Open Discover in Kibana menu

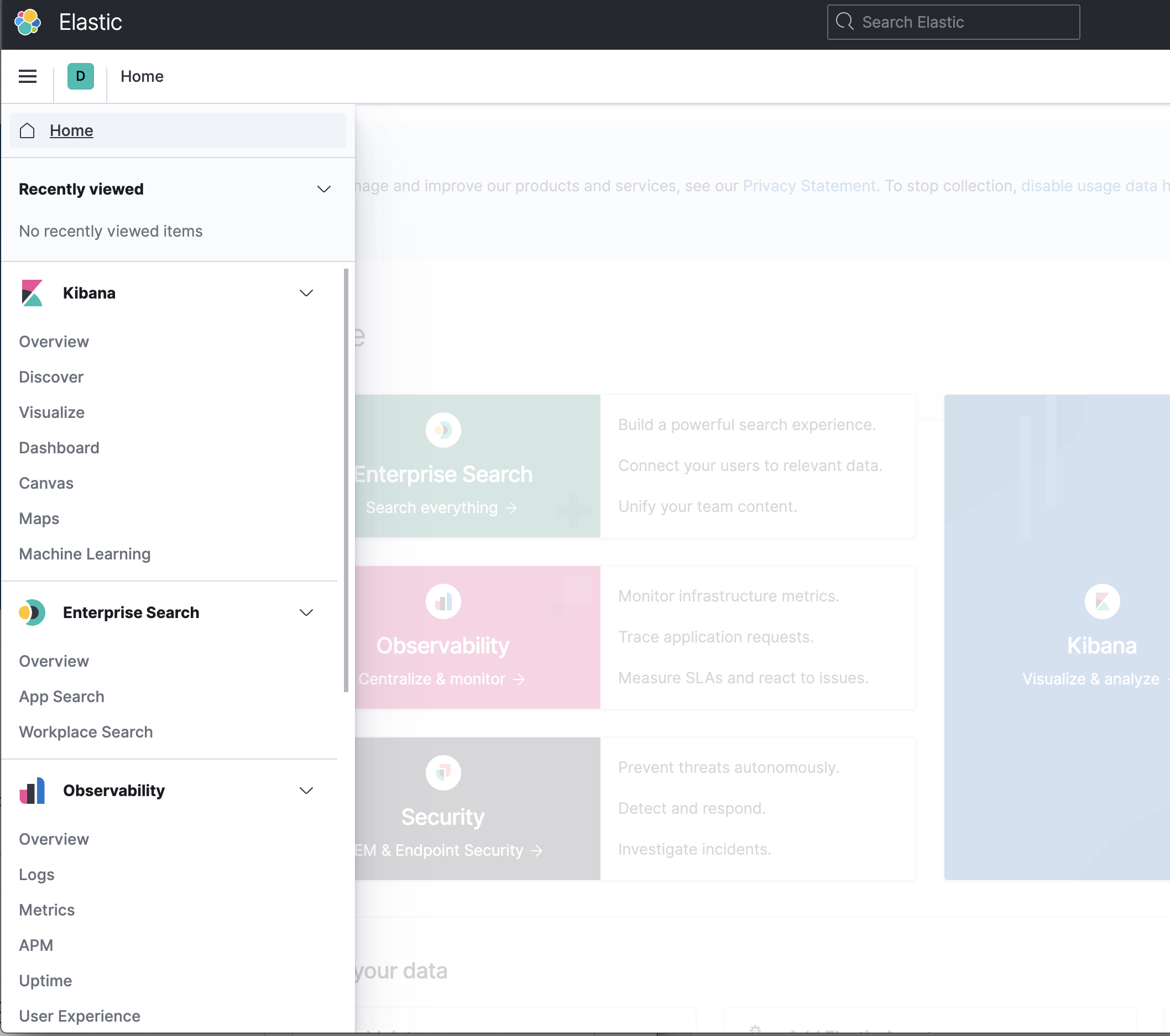(51, 377)
